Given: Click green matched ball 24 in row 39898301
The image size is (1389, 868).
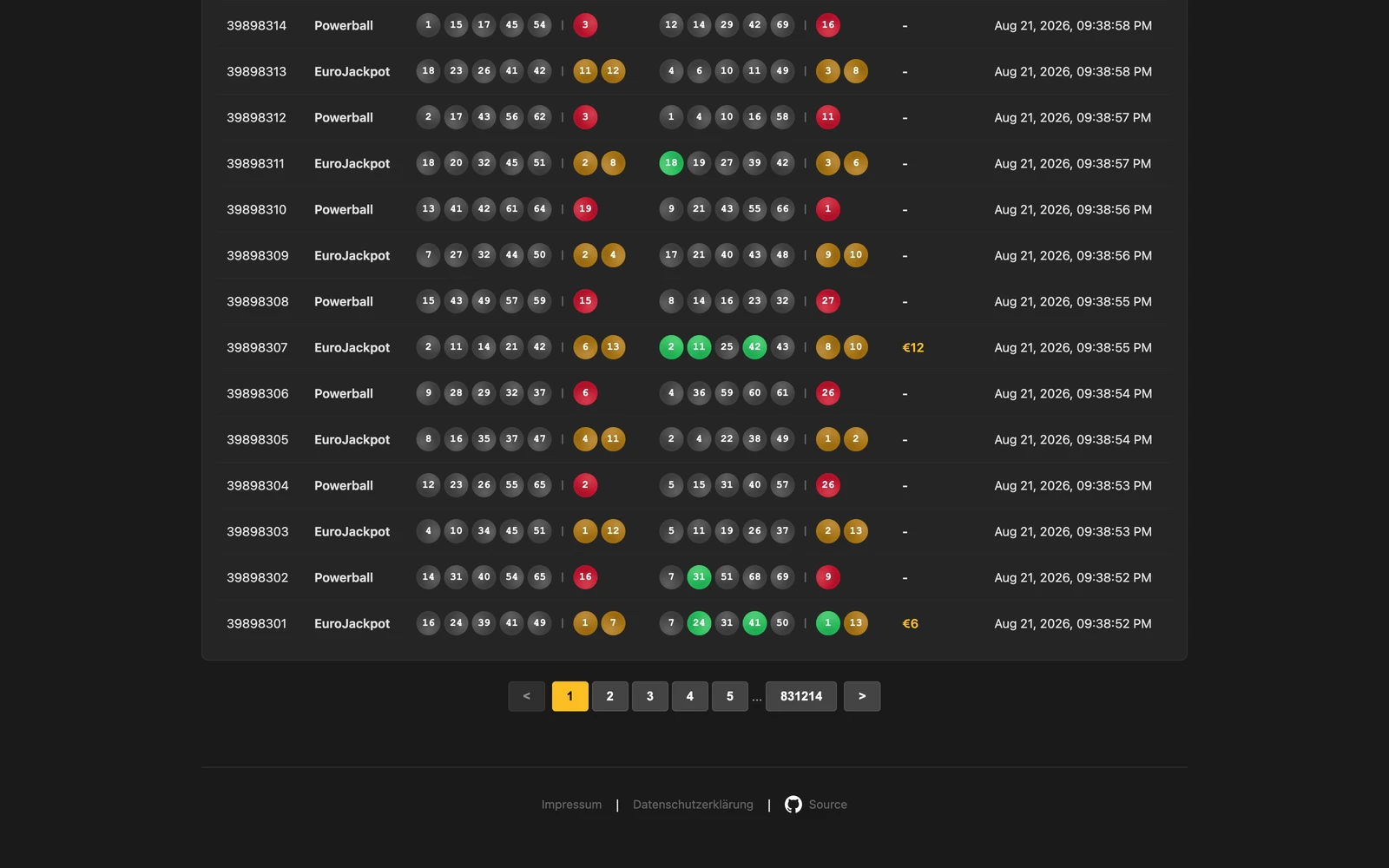Looking at the screenshot, I should tap(699, 623).
